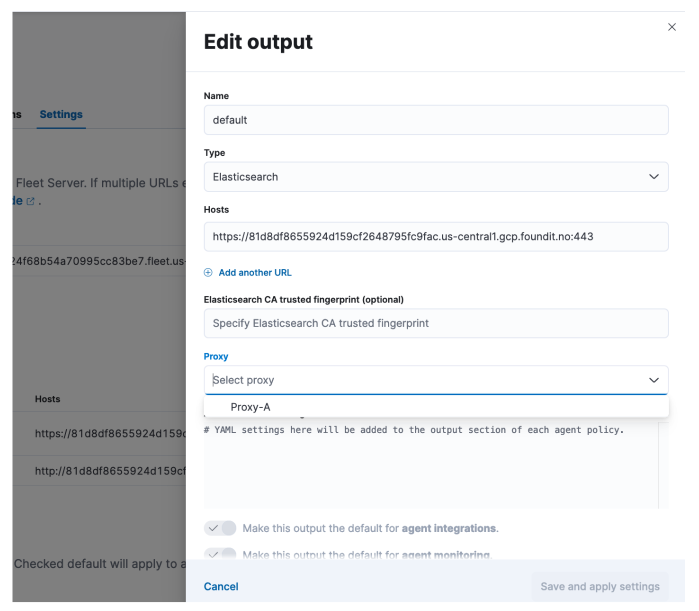Click Save and apply settings
The image size is (699, 611).
click(x=600, y=586)
